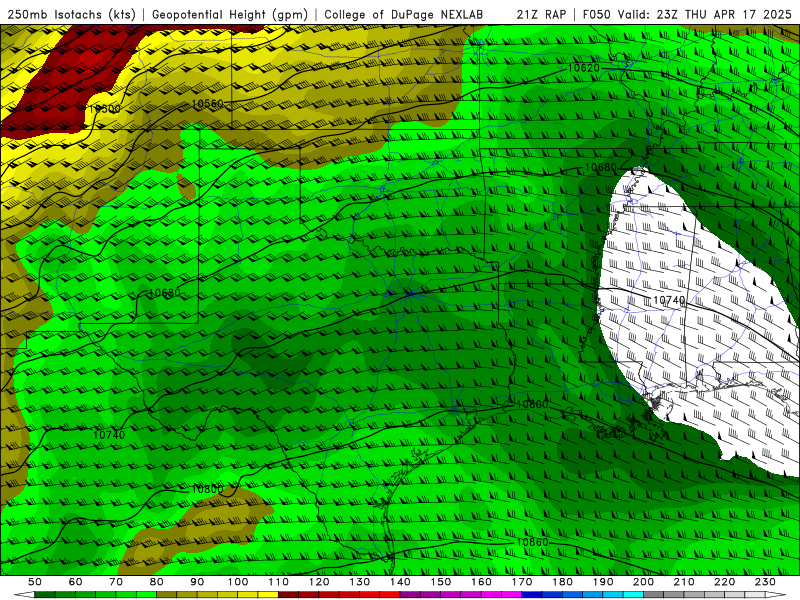Click the 10740 label over northern Mexico

coord(109,435)
